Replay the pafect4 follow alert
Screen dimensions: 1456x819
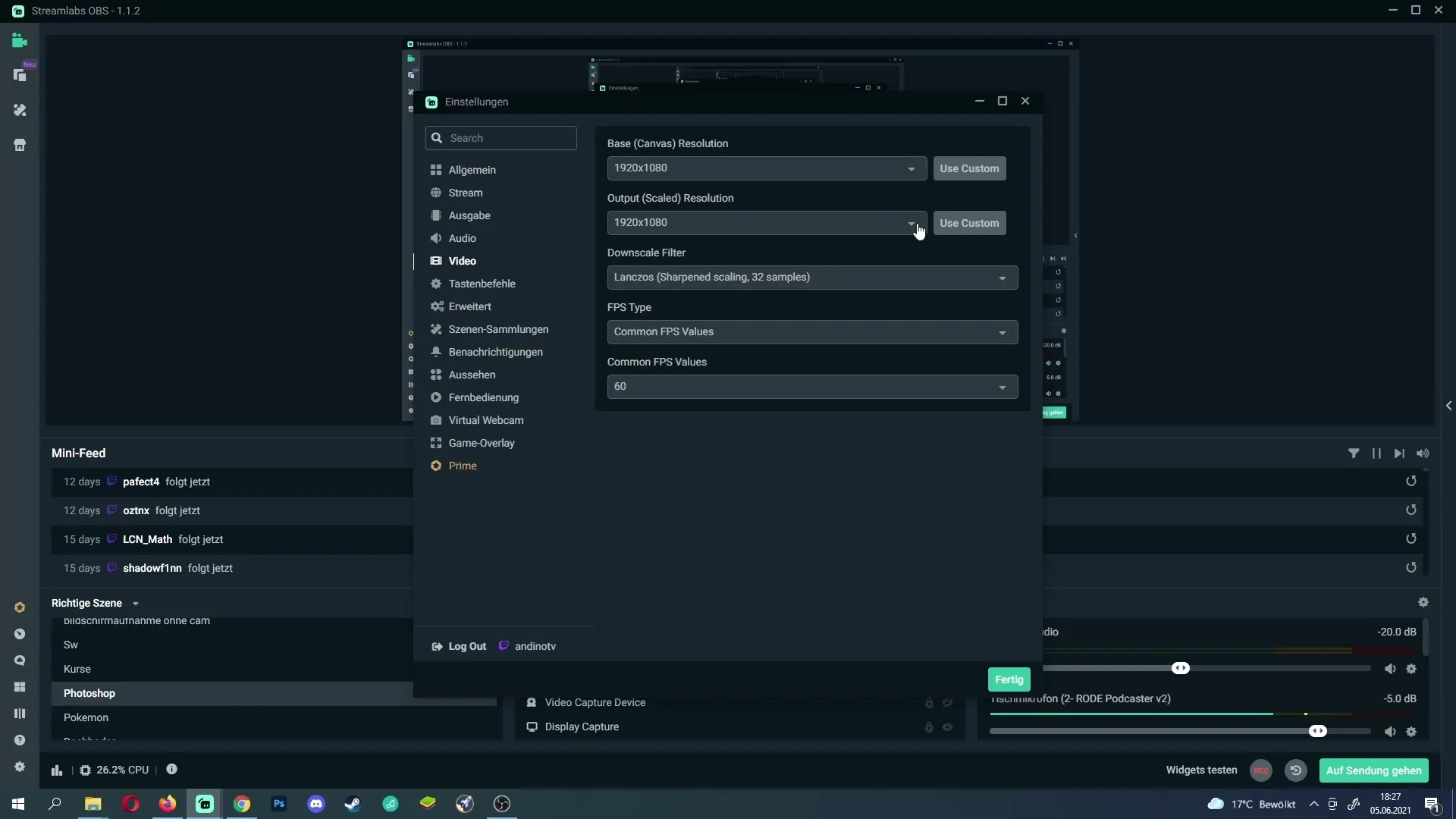tap(1411, 481)
